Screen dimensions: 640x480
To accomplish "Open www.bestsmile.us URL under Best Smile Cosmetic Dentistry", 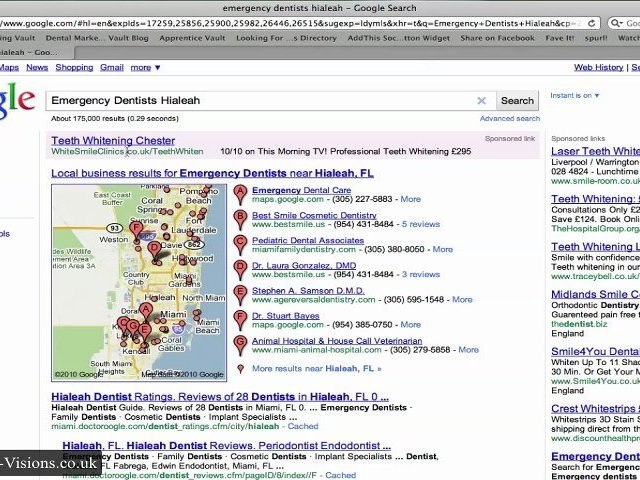I will [x=289, y=224].
